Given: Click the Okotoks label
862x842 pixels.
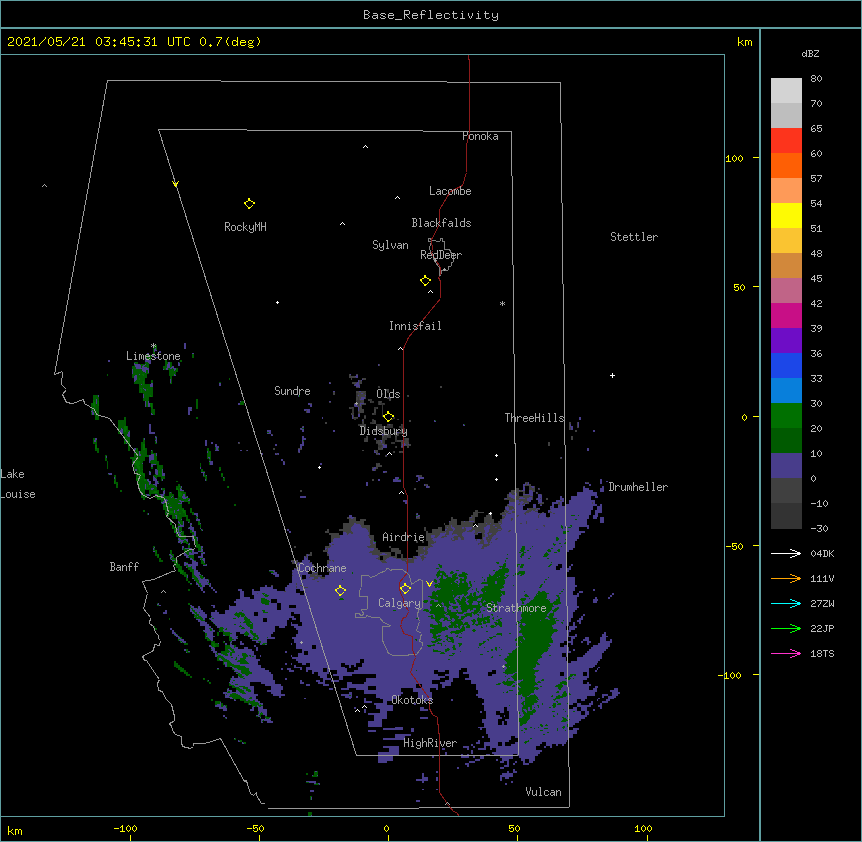Looking at the screenshot, I should 412,700.
